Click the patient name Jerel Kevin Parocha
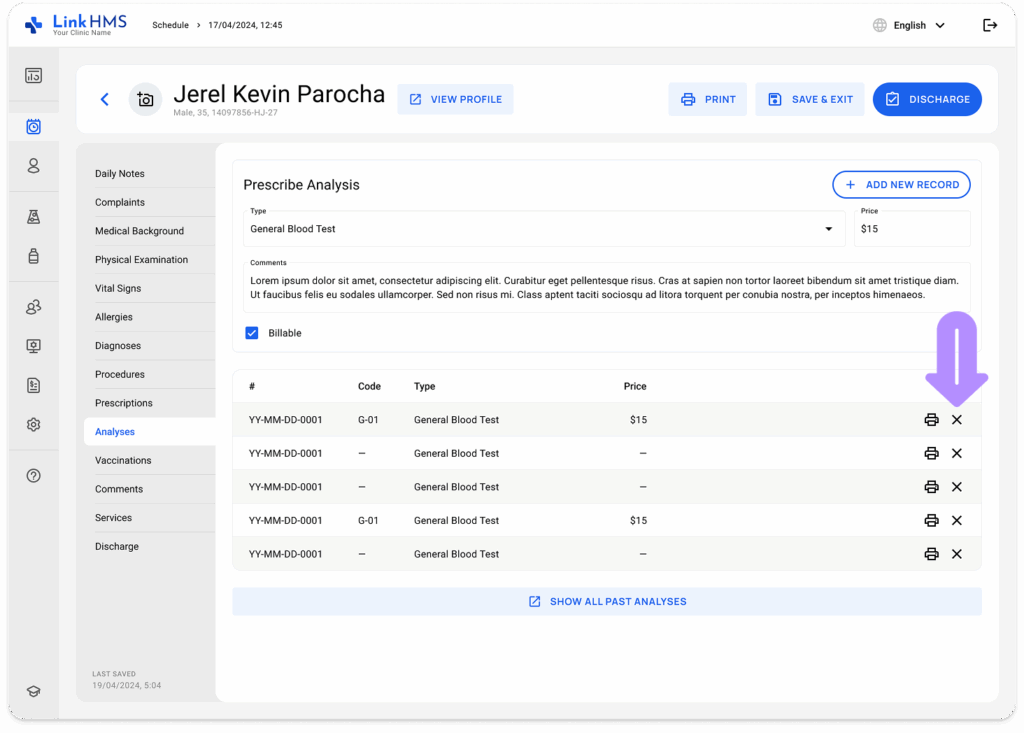The width and height of the screenshot is (1024, 733). 279,94
